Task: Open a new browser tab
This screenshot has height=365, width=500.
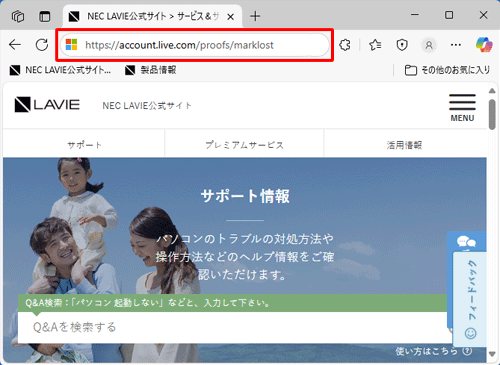Action: coord(255,16)
